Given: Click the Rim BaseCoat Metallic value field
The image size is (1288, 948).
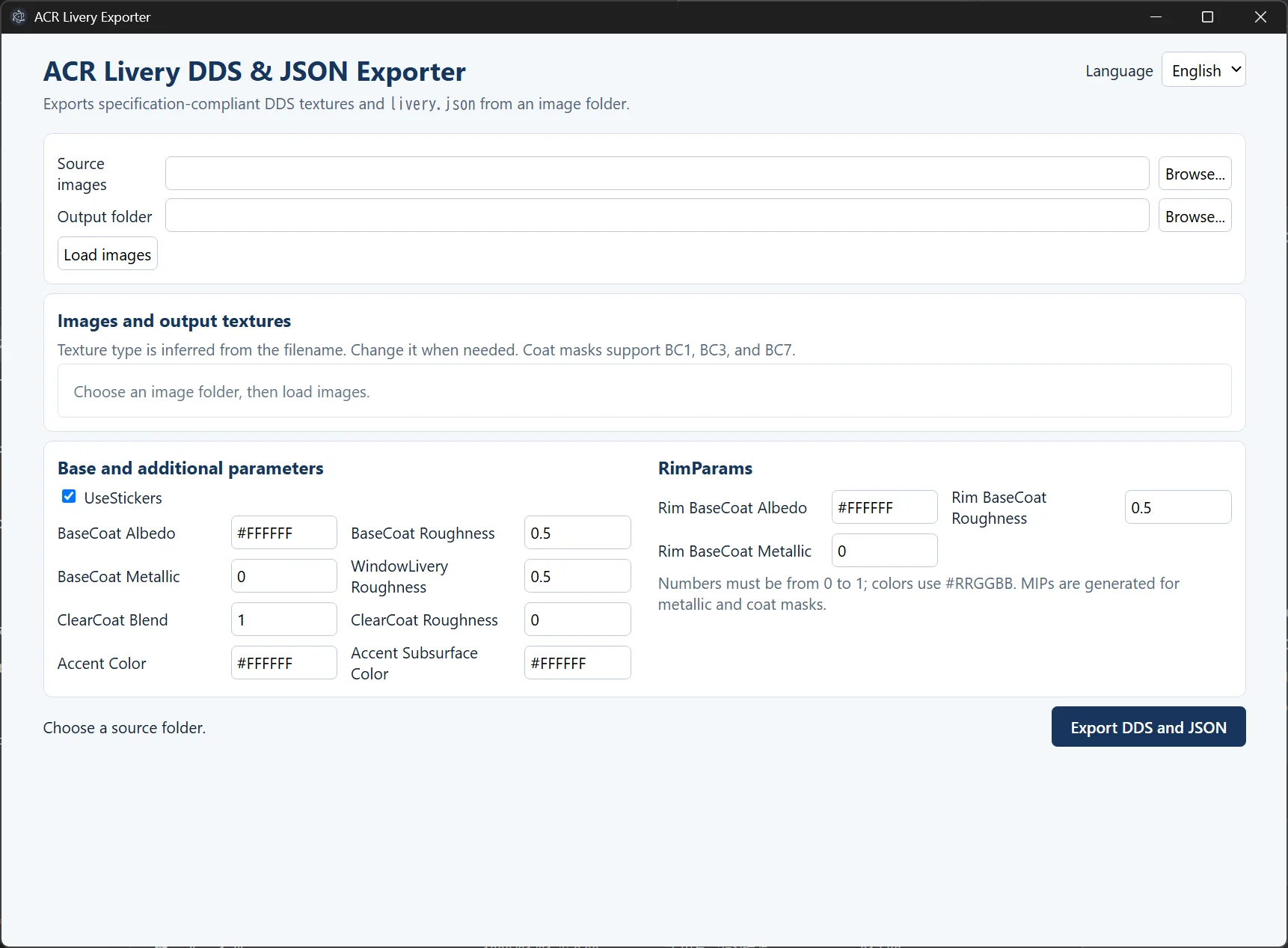Looking at the screenshot, I should point(884,551).
